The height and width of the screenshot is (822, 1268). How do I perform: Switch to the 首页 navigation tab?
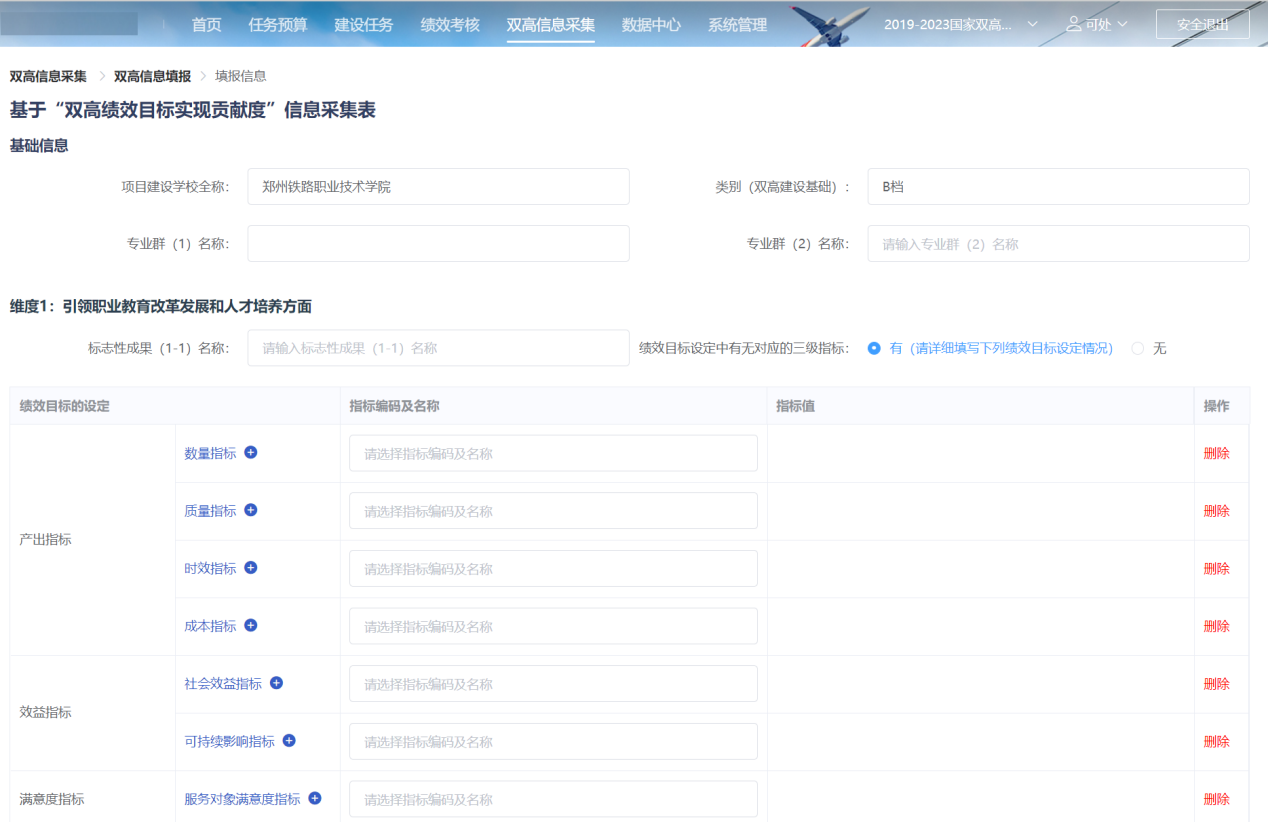(206, 24)
